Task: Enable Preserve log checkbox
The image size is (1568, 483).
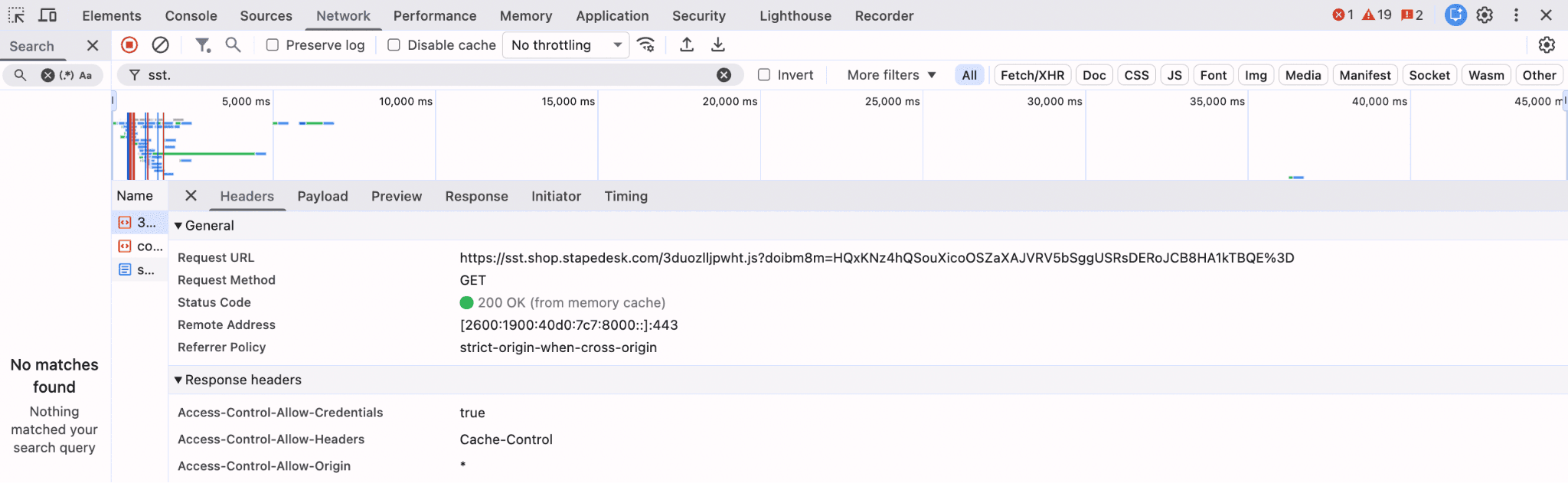Action: (272, 45)
